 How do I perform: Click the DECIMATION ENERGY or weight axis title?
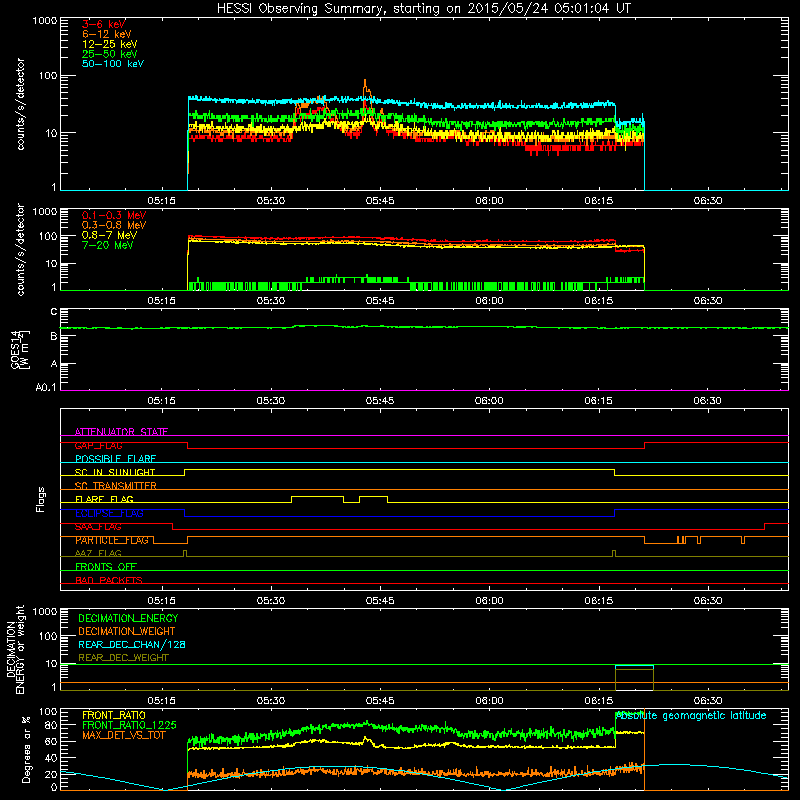pyautogui.click(x=15, y=650)
